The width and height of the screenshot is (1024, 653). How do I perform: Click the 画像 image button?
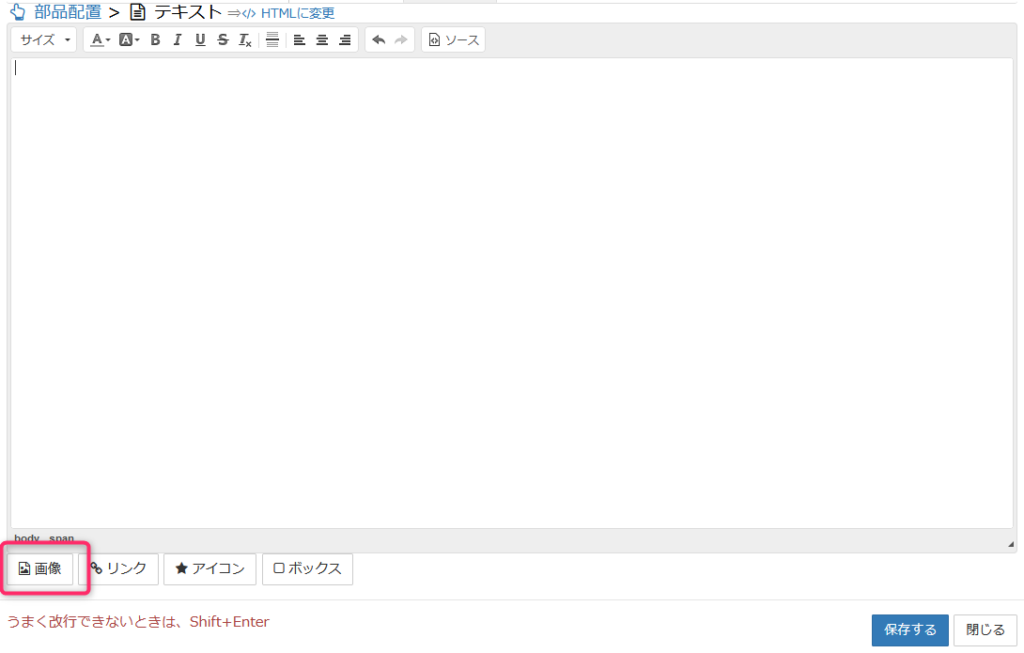(40, 569)
